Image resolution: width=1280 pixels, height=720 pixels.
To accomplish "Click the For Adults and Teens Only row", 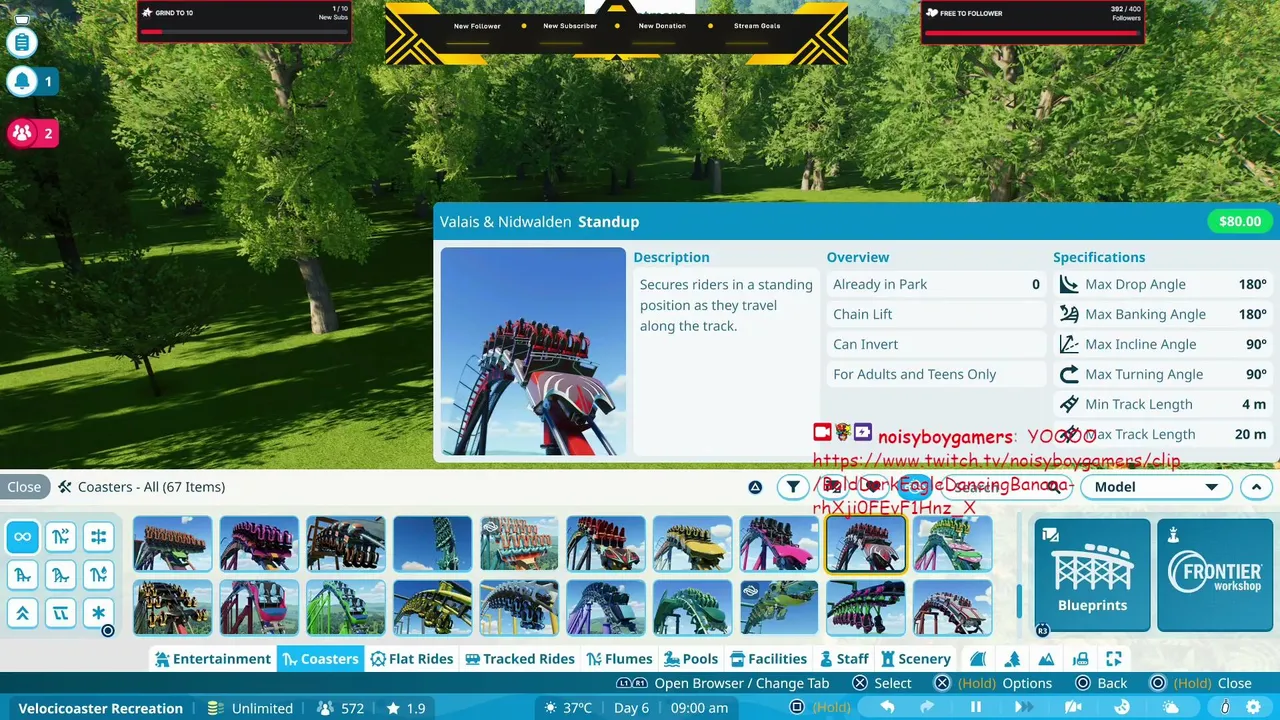I will point(936,374).
